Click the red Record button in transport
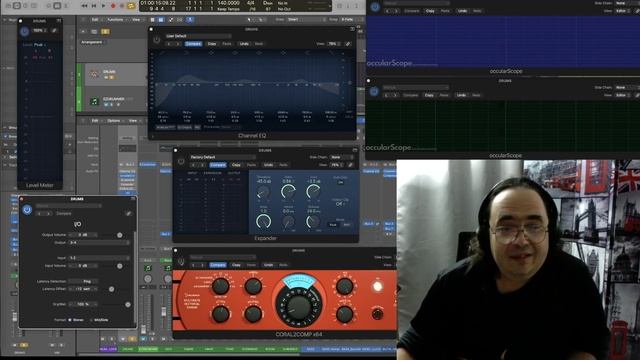The image size is (640, 360). pyautogui.click(x=113, y=6)
